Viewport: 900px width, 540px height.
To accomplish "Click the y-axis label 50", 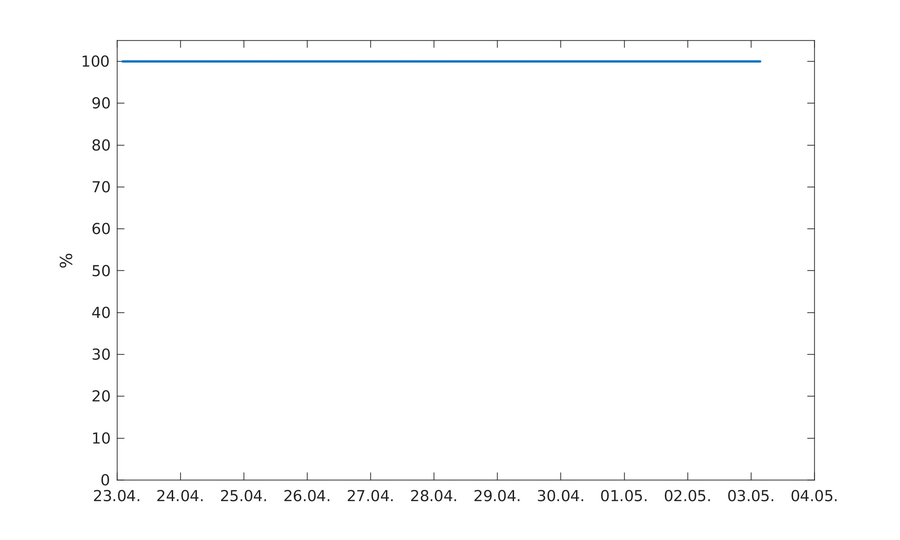I will 100,271.
